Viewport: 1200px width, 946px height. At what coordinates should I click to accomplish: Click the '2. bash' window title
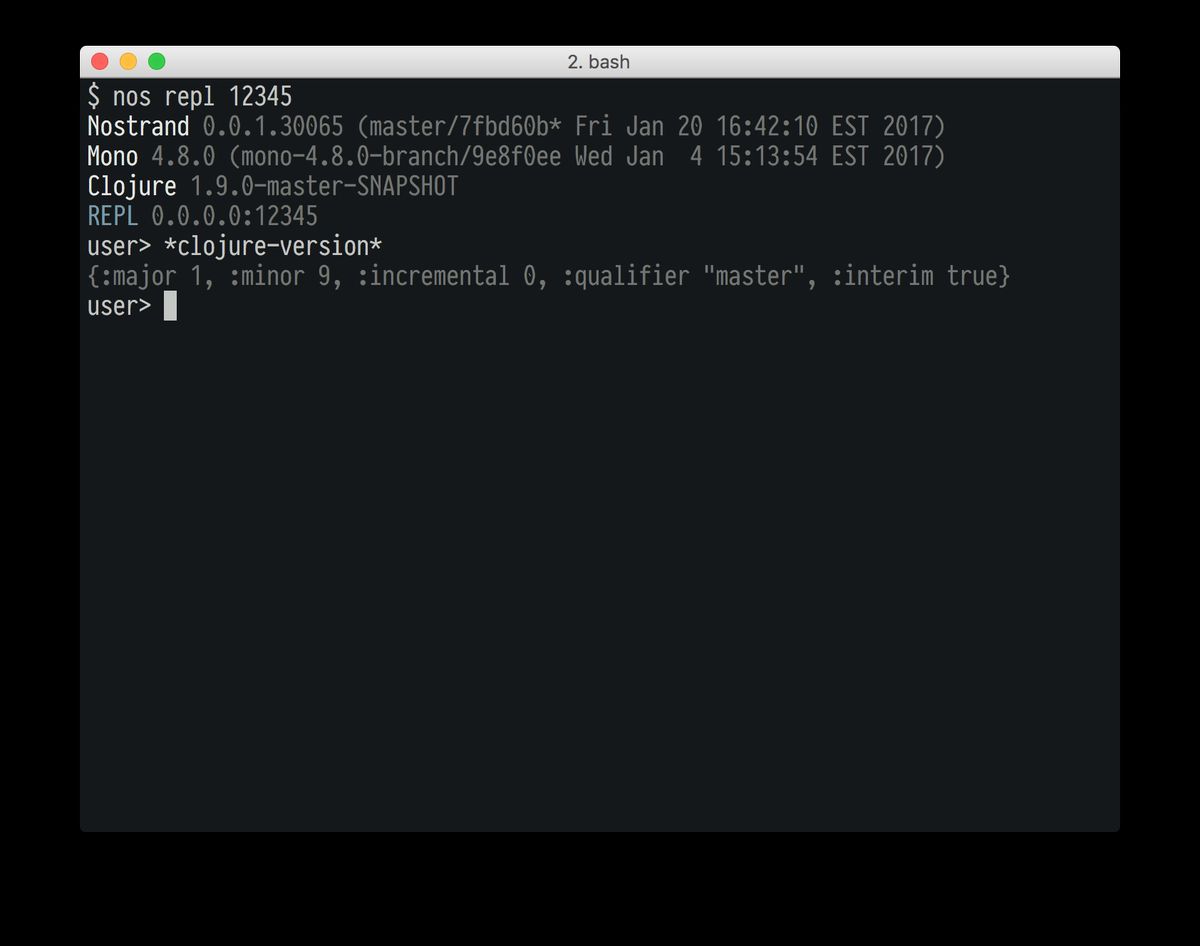point(599,62)
